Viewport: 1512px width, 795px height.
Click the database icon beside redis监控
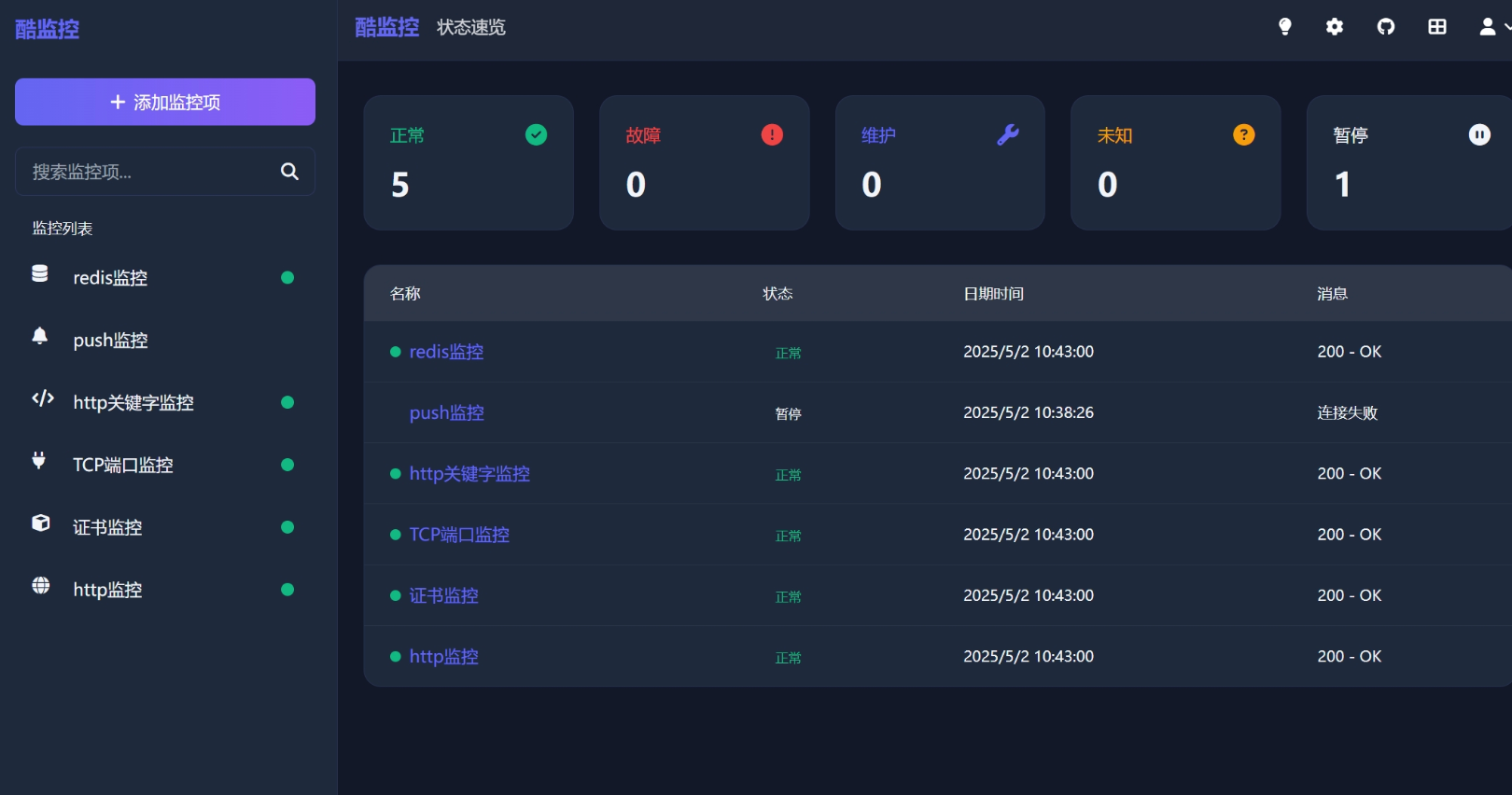click(x=40, y=273)
